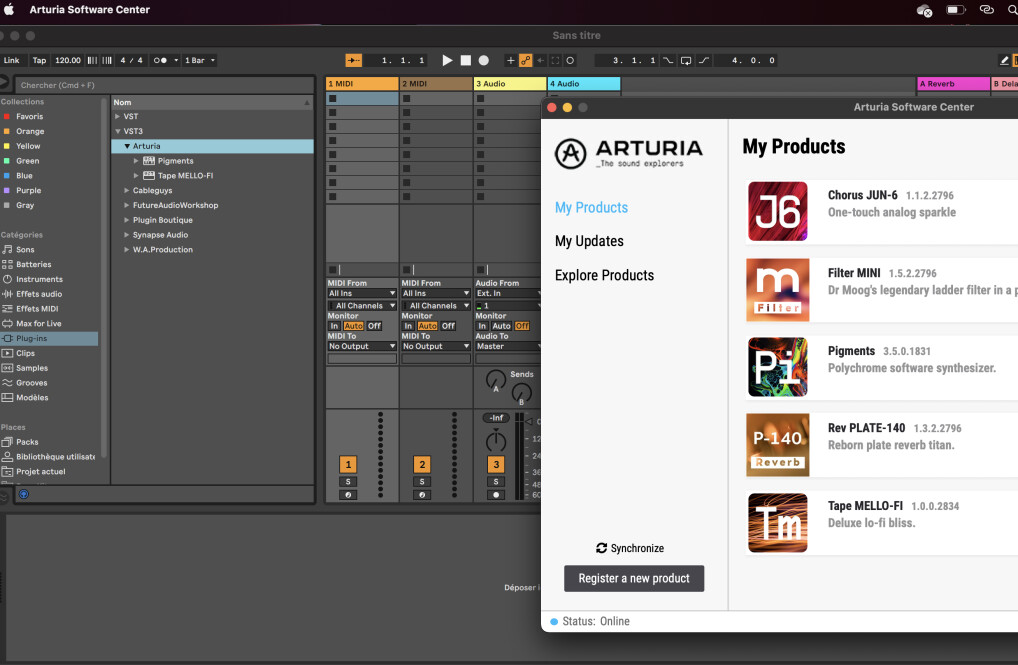Arm track 3 for recording
The width and height of the screenshot is (1018, 665).
pyautogui.click(x=496, y=495)
